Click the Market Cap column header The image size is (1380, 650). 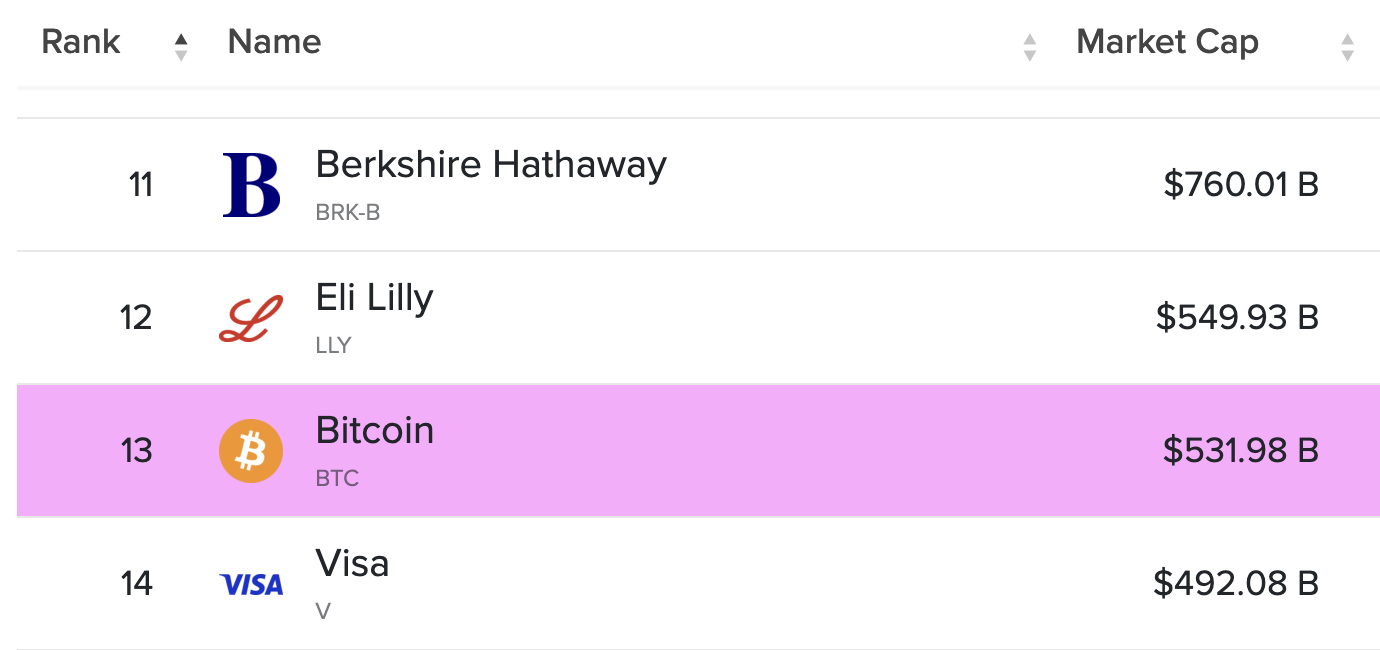pos(1167,42)
